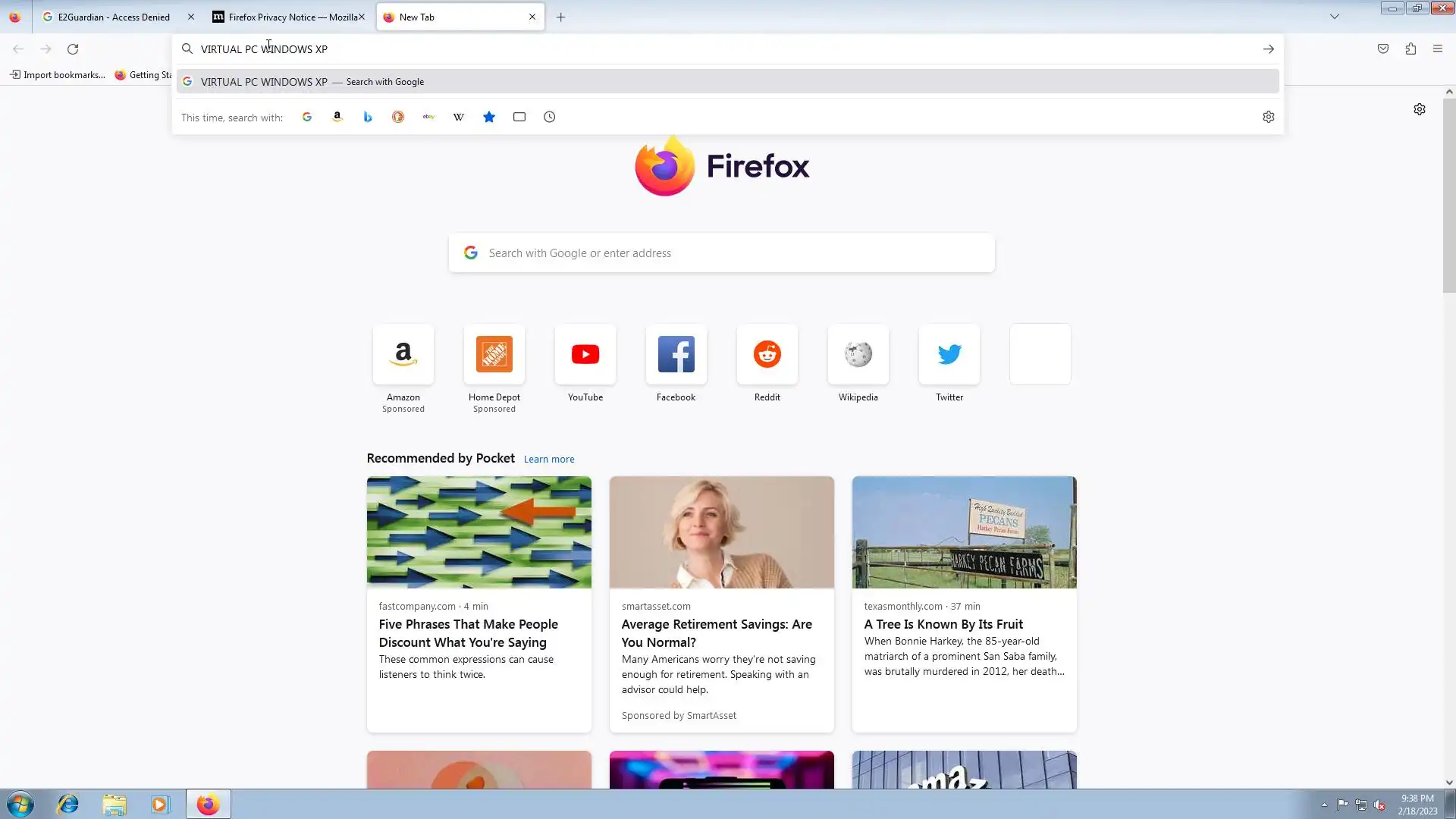Select VIRTUAL PC WINDOWS XP Google suggestion
Image resolution: width=1456 pixels, height=819 pixels.
pyautogui.click(x=312, y=82)
